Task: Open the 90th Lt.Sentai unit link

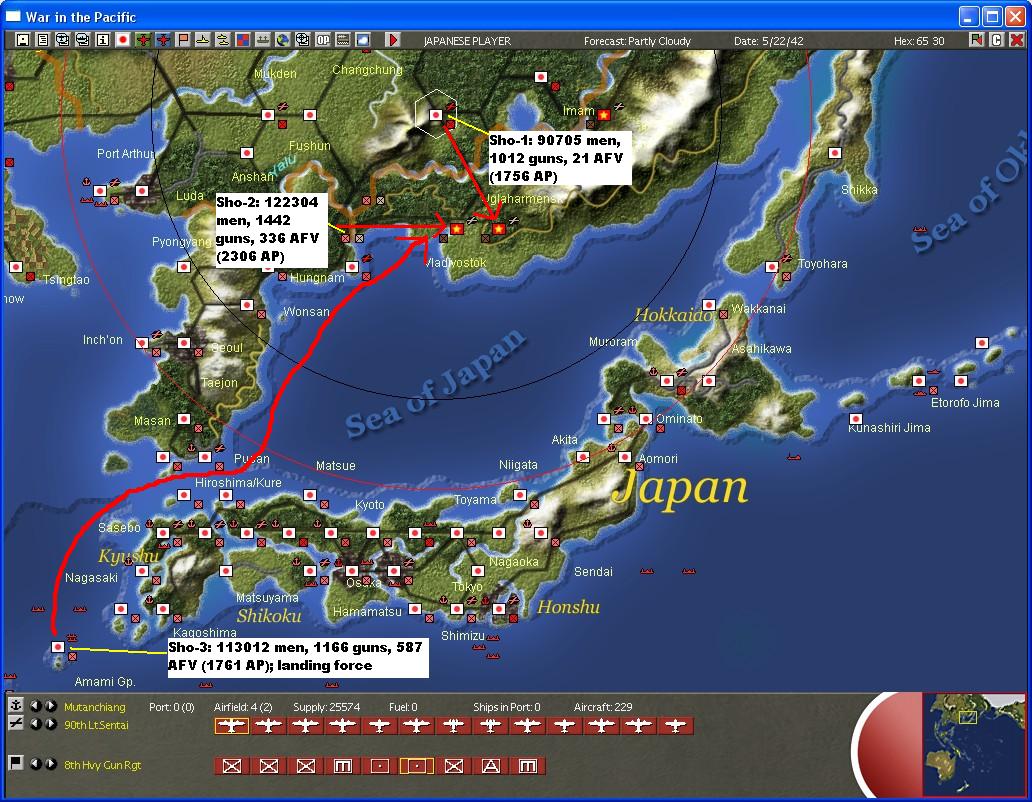Action: pyautogui.click(x=96, y=724)
